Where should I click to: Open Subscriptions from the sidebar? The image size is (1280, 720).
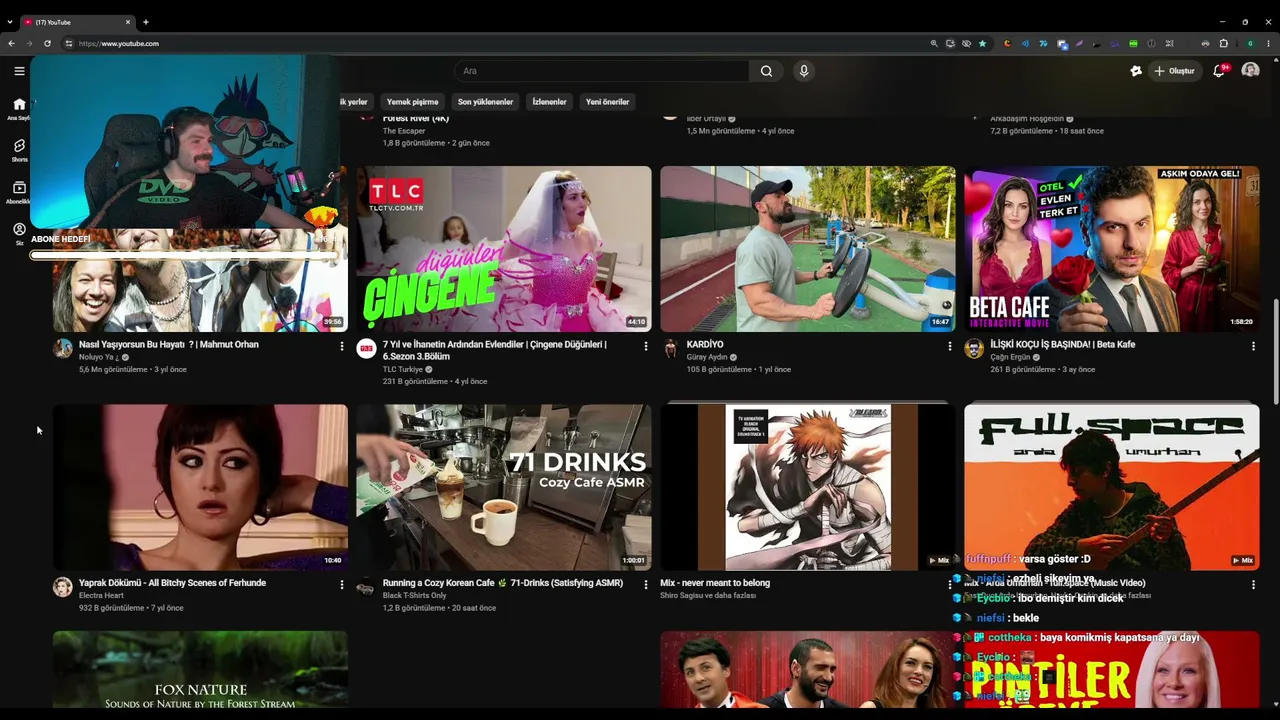(19, 192)
